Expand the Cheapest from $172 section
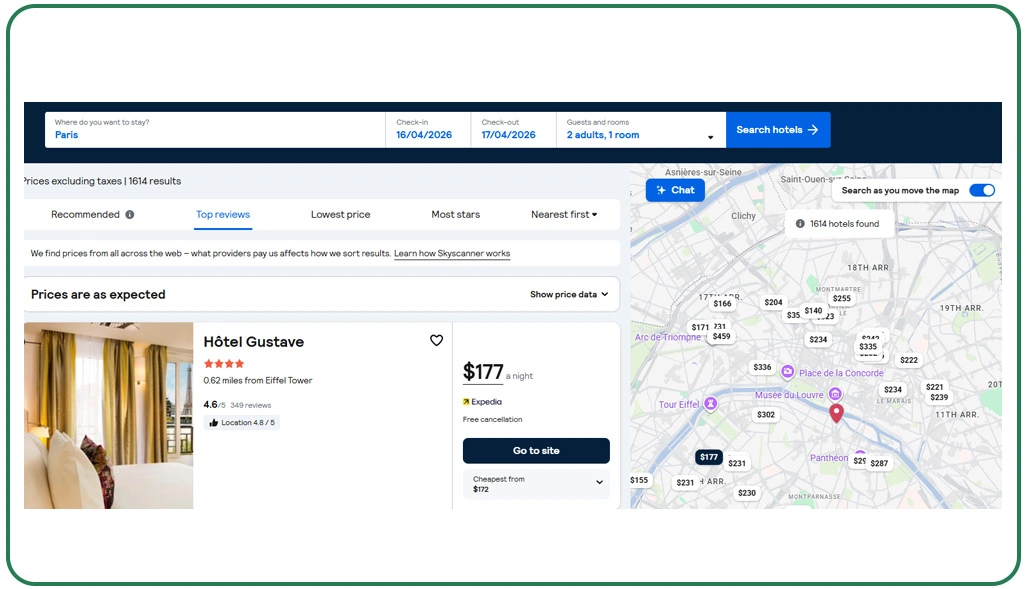1026x589 pixels. coord(536,483)
